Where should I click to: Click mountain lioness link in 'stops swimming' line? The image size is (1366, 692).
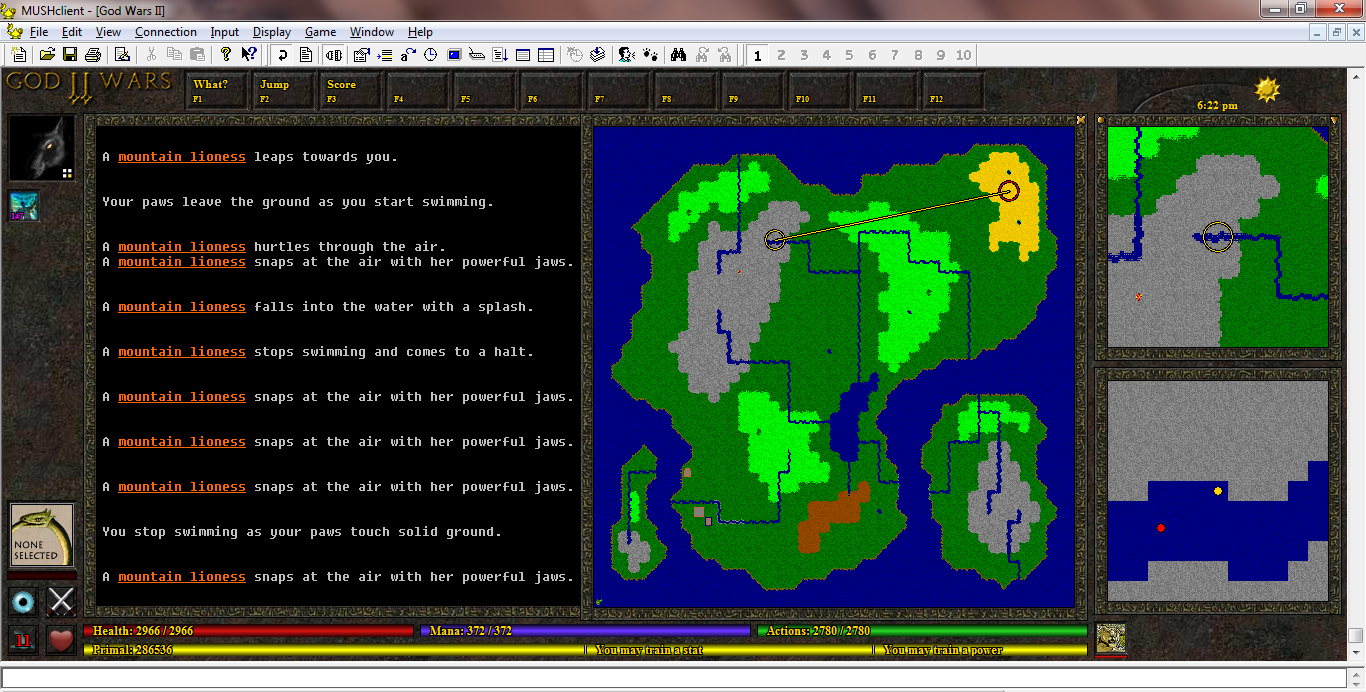pos(182,352)
